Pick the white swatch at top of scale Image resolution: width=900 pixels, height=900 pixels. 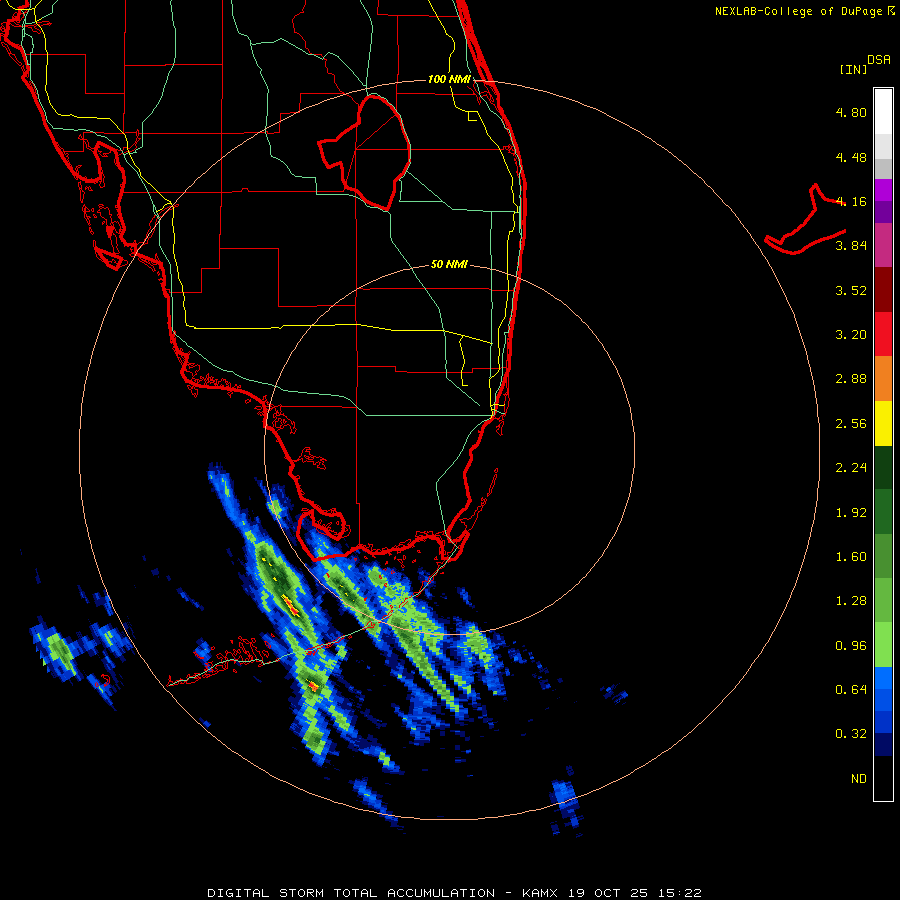[883, 112]
